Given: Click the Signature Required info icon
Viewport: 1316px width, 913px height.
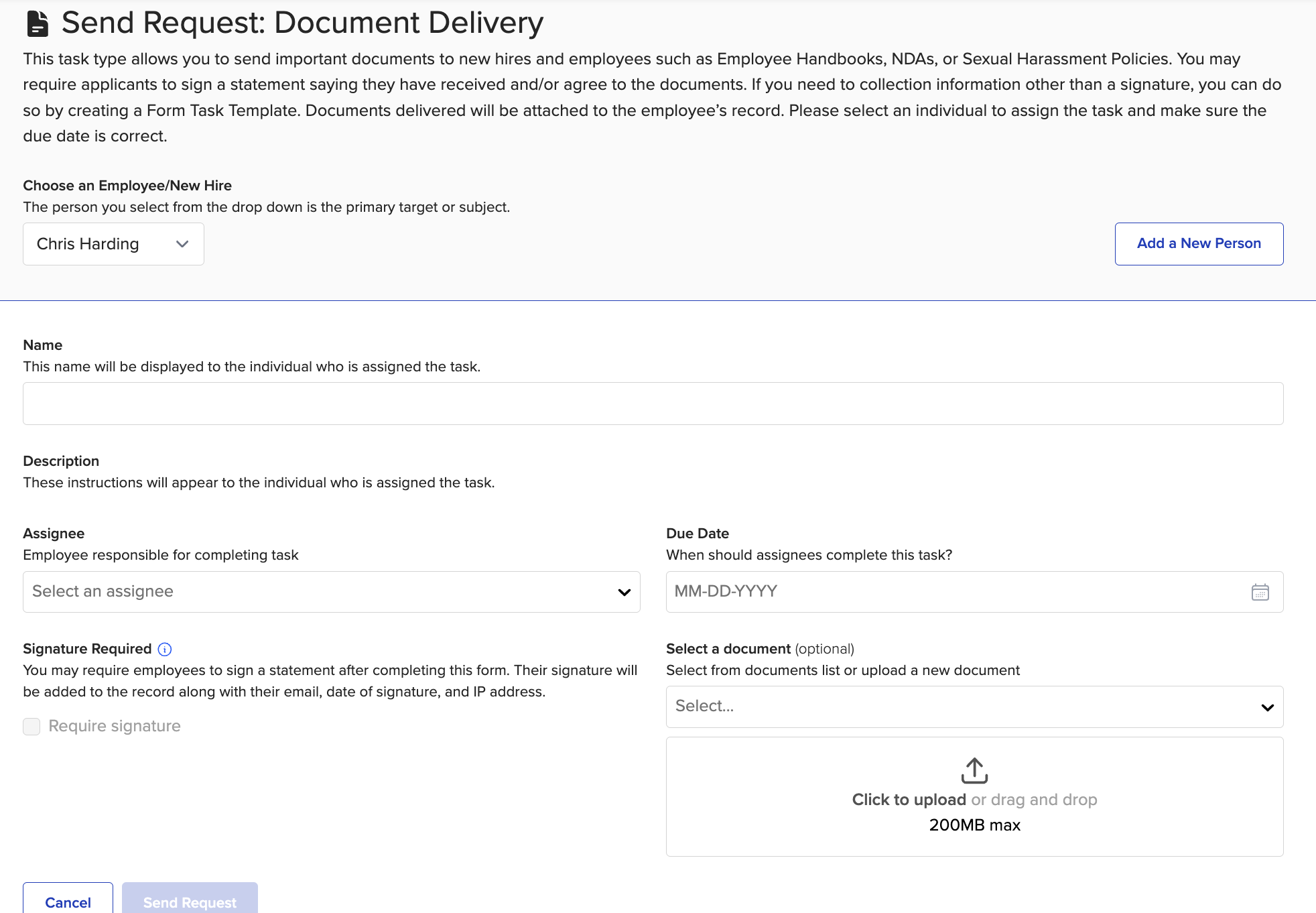Looking at the screenshot, I should point(165,649).
